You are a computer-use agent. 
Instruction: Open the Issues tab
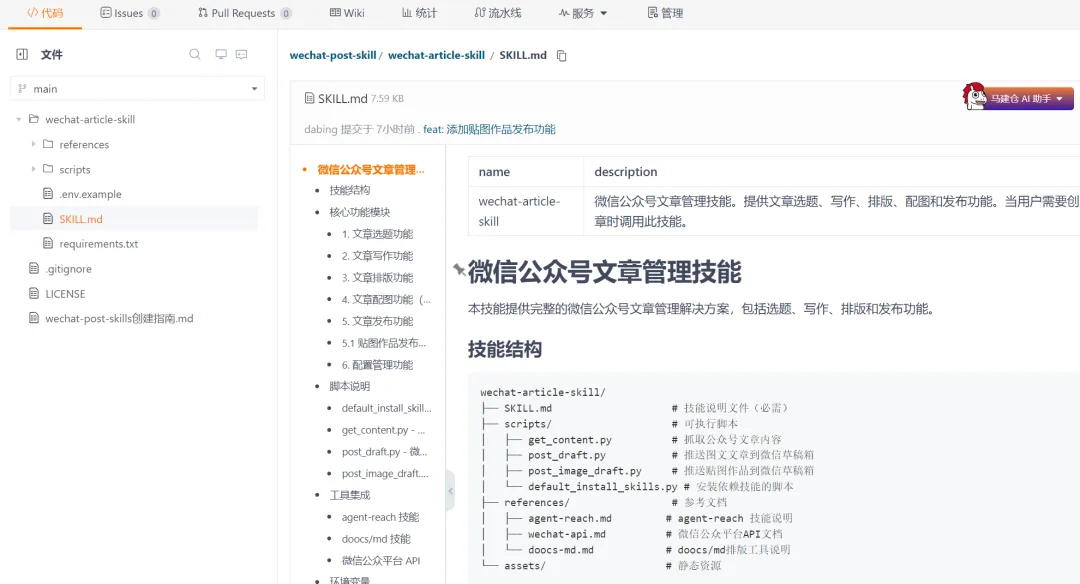pyautogui.click(x=129, y=13)
